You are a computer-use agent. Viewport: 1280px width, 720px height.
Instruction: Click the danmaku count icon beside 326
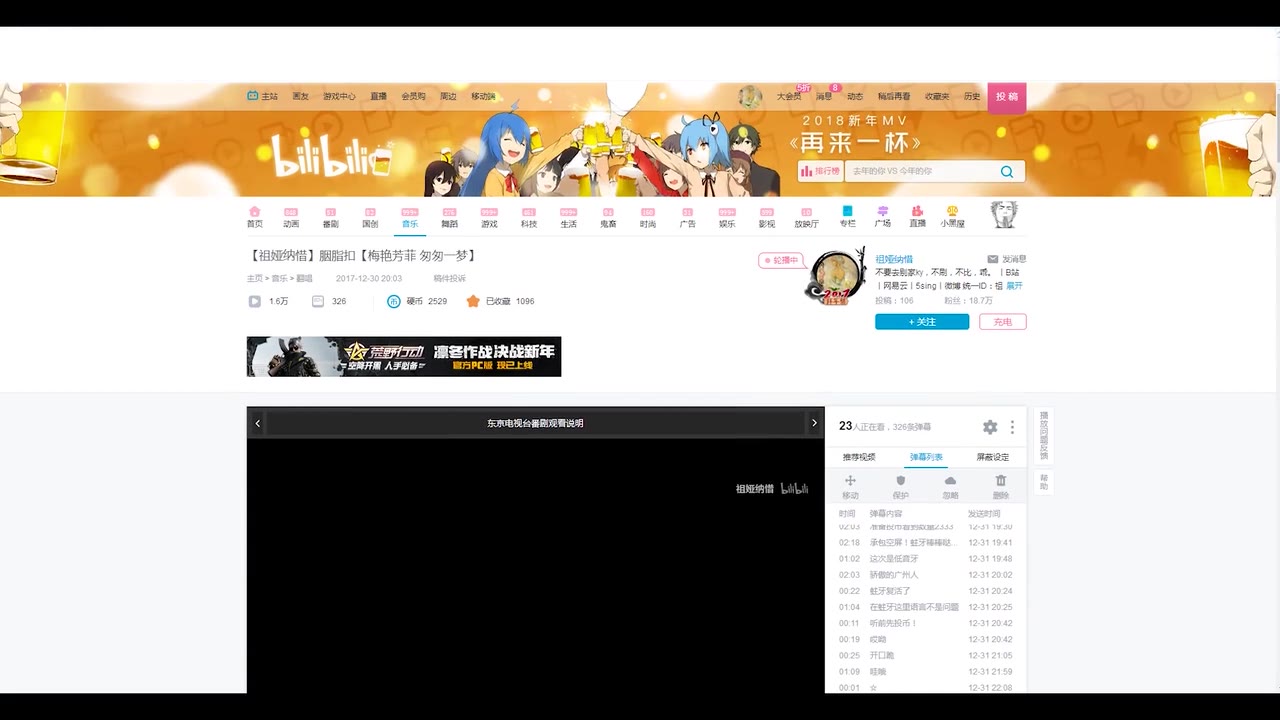[318, 301]
